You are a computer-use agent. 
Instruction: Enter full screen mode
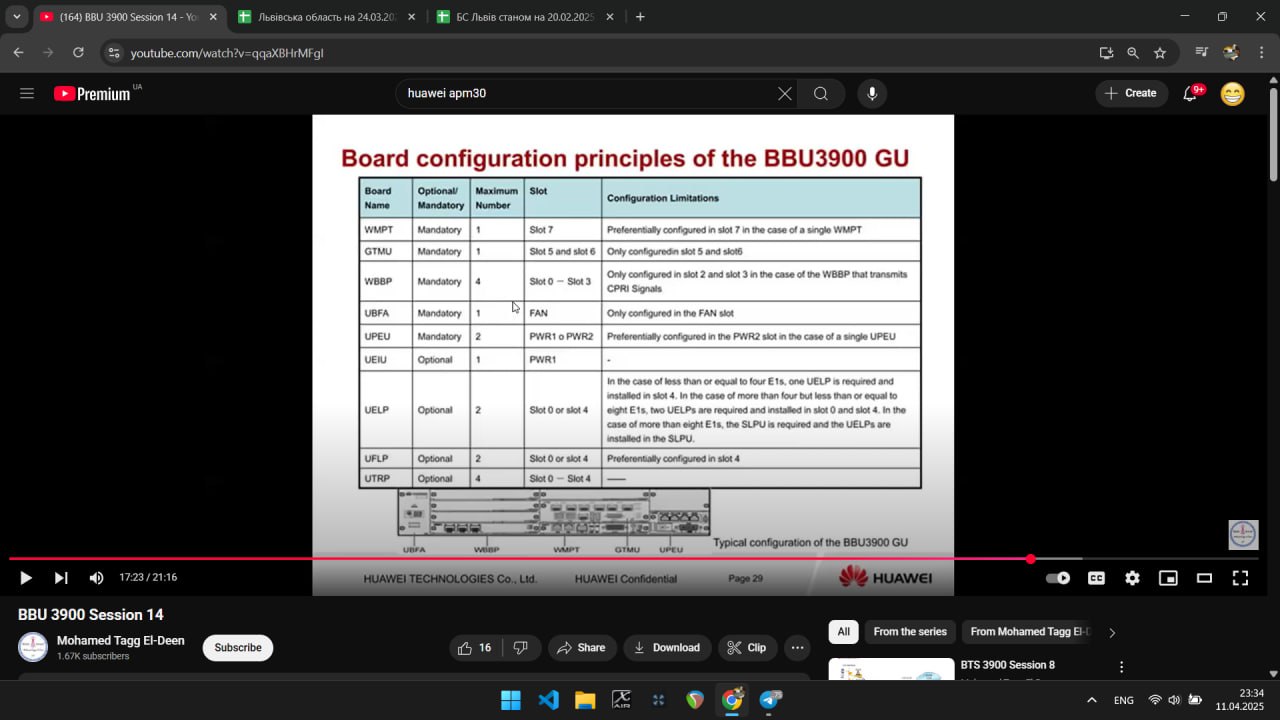point(1240,578)
